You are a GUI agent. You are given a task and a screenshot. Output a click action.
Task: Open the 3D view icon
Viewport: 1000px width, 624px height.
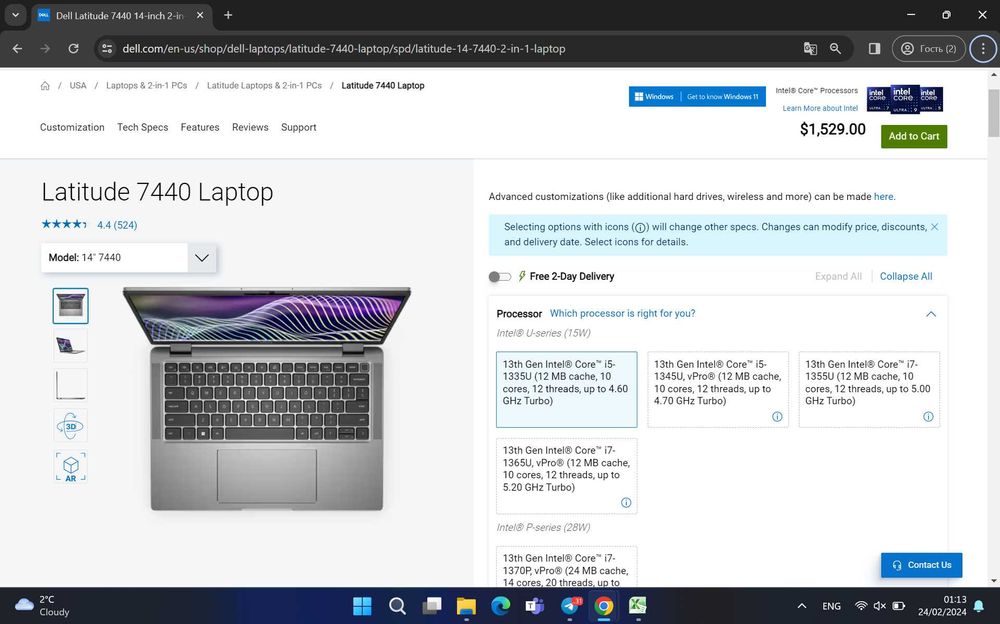pos(70,426)
